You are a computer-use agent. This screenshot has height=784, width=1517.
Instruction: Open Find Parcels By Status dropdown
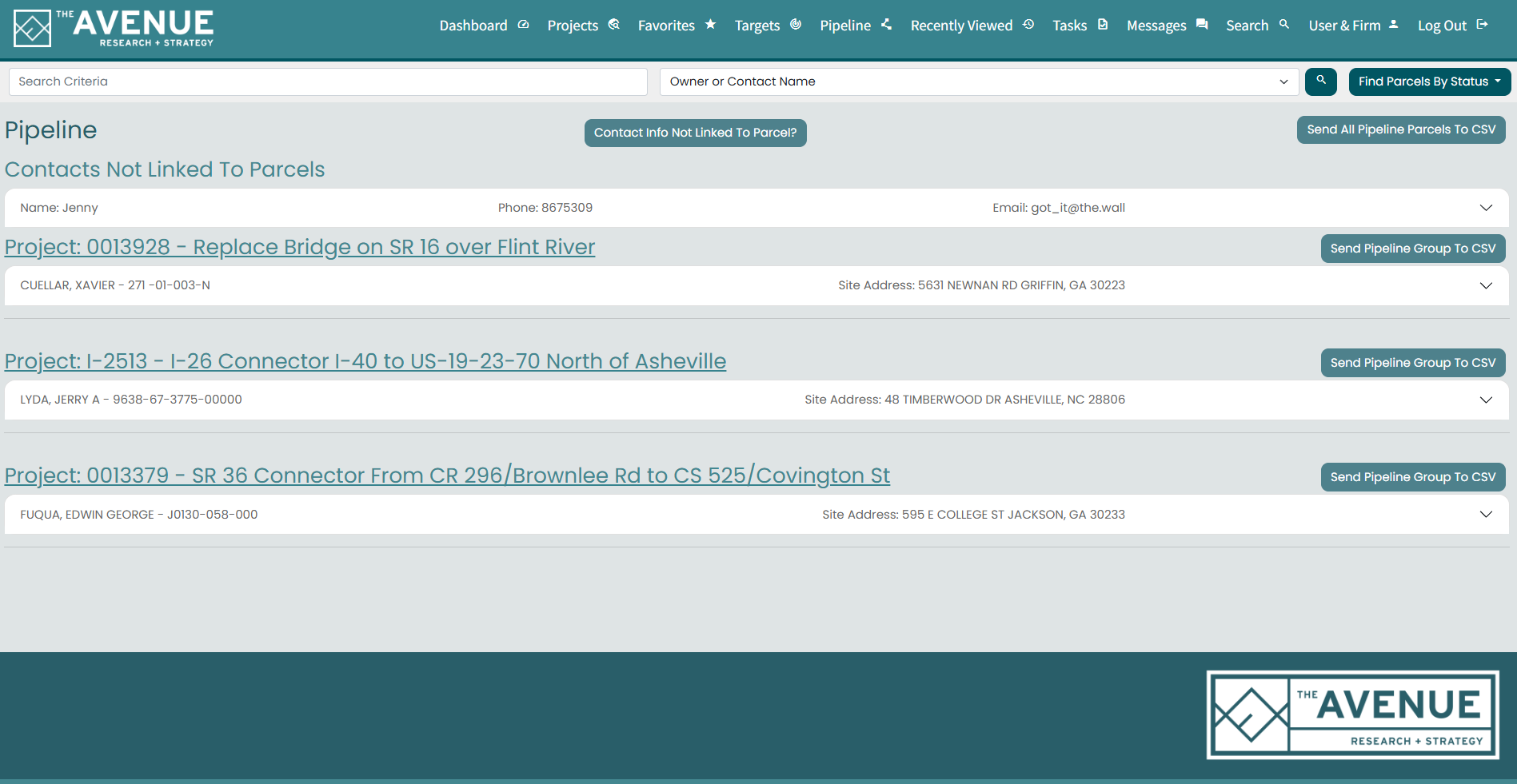tap(1430, 82)
